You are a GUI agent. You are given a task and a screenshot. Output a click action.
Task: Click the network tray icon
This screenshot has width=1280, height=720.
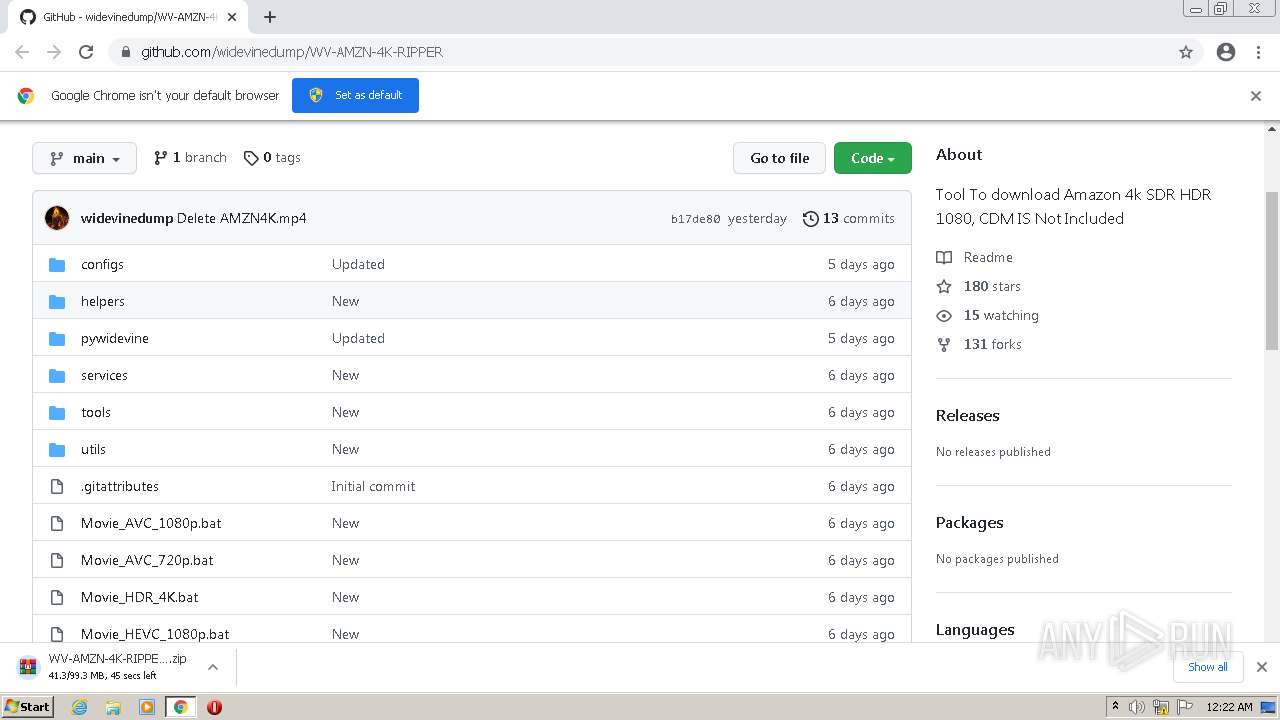pyautogui.click(x=1160, y=707)
